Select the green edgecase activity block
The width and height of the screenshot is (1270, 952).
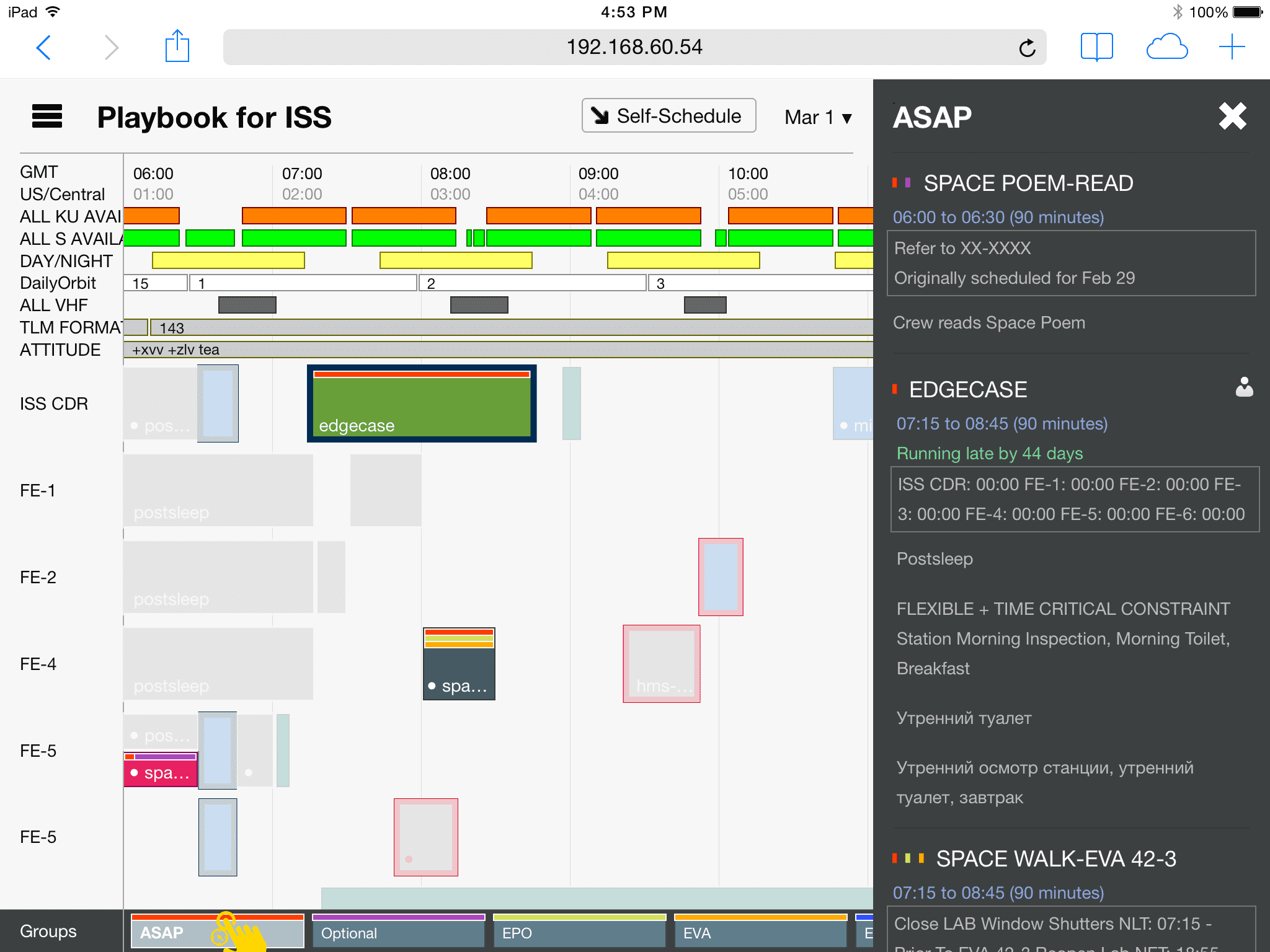coord(422,403)
